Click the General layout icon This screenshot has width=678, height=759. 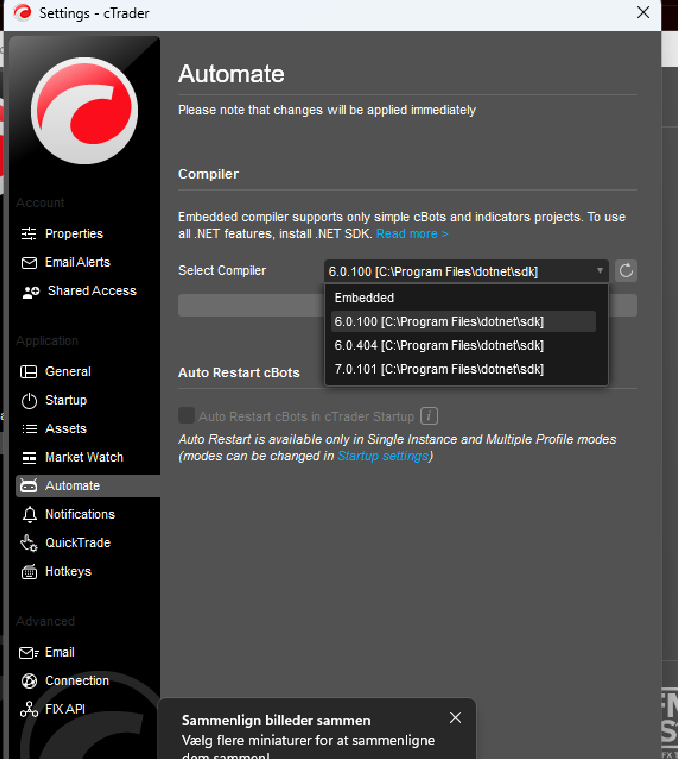pyautogui.click(x=29, y=372)
